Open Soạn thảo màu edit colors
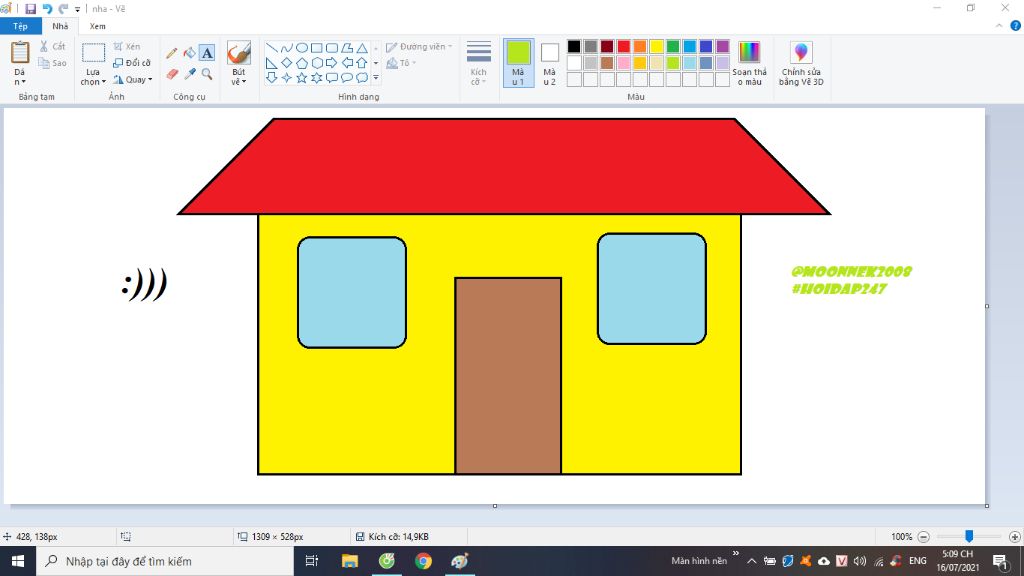 click(x=749, y=63)
